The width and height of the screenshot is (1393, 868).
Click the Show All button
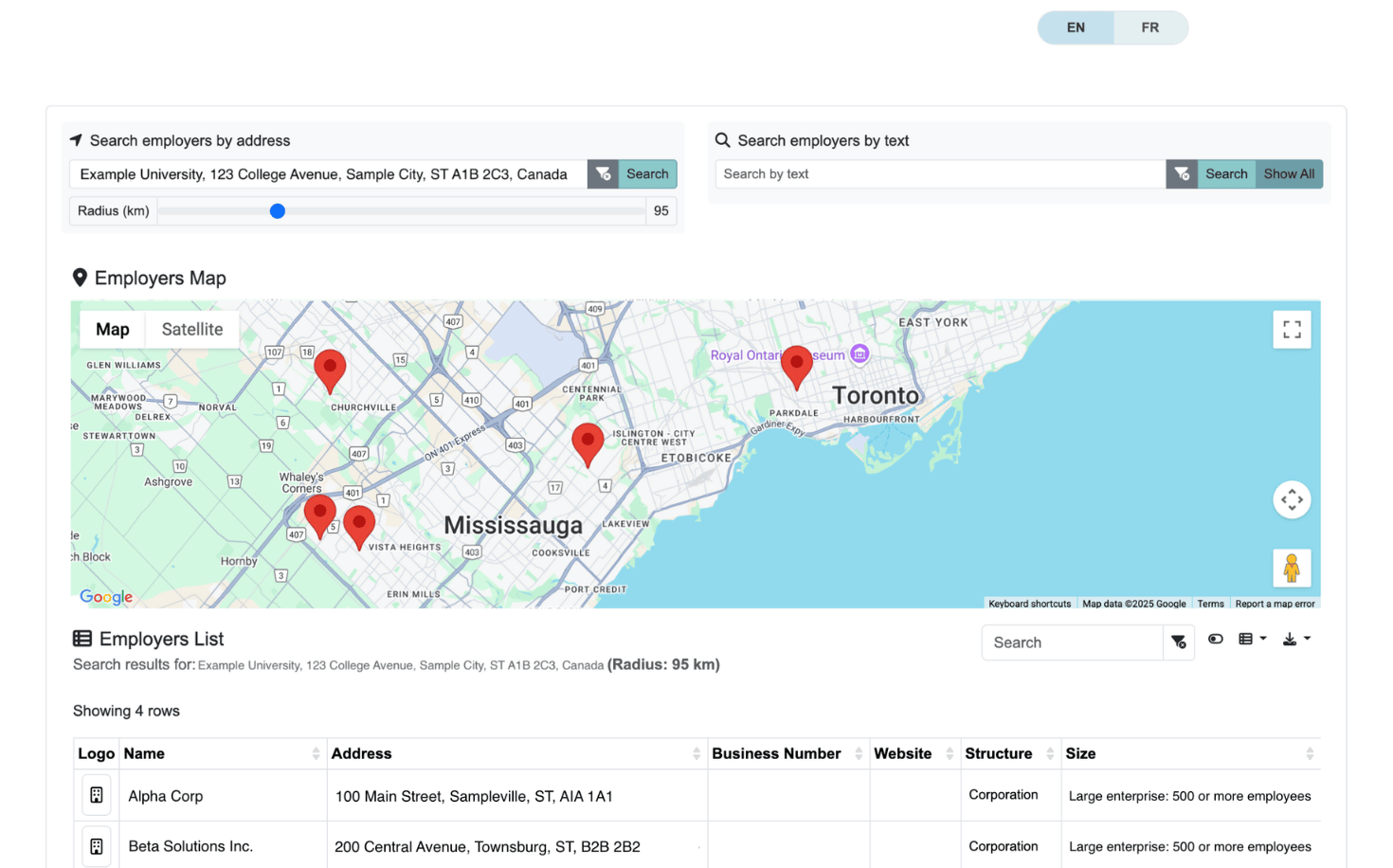coord(1289,174)
